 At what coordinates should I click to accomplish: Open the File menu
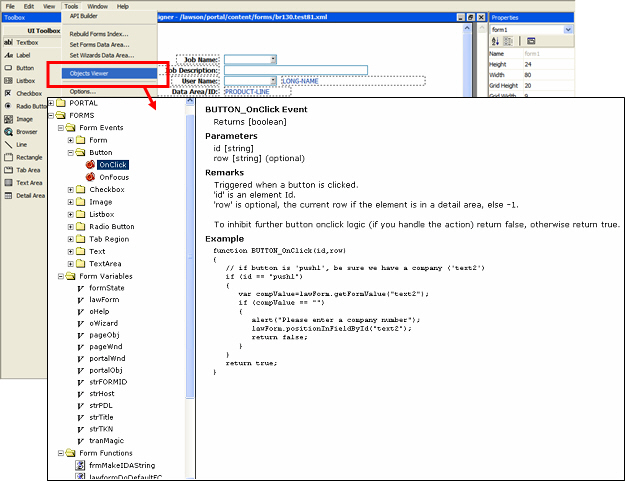point(10,6)
